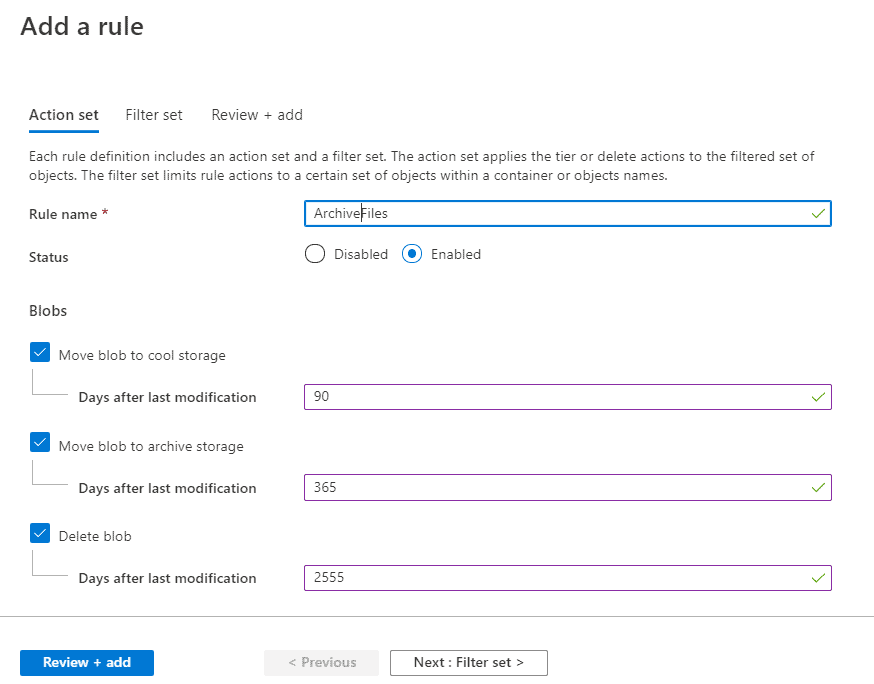Click the blue Review + add button
The width and height of the screenshot is (874, 684).
pyautogui.click(x=87, y=662)
